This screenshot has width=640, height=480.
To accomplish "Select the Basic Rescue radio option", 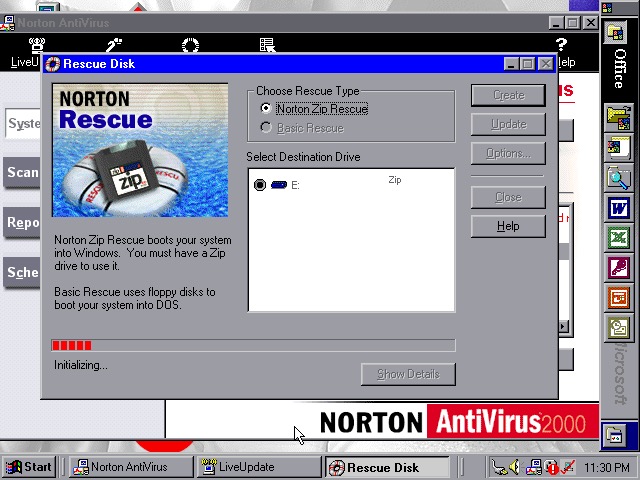I will (x=265, y=128).
